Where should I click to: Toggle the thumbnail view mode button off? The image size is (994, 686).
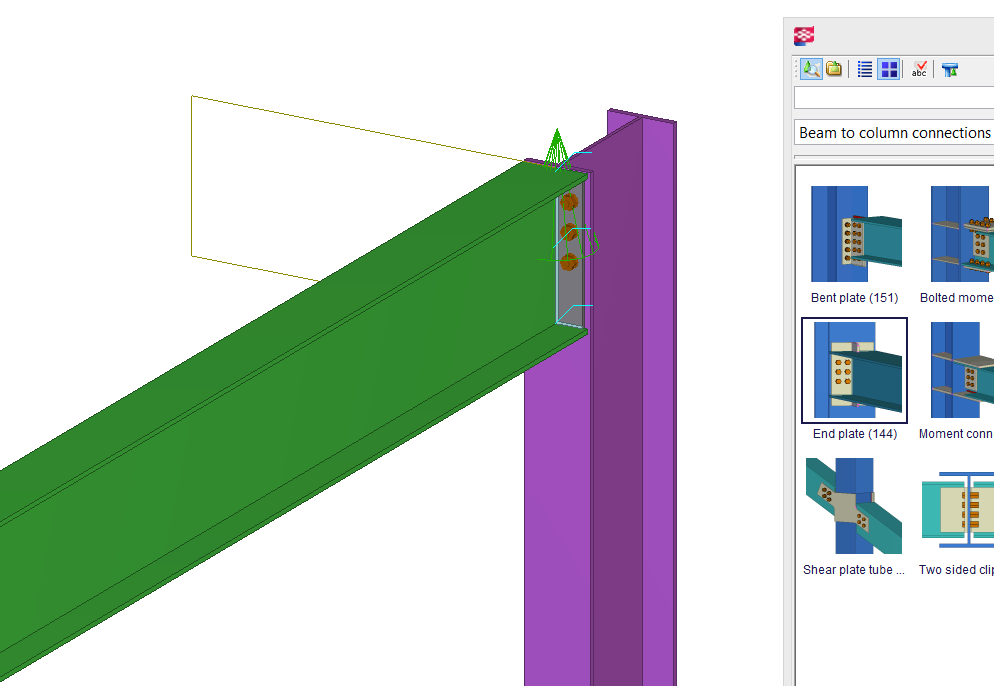pyautogui.click(x=888, y=68)
